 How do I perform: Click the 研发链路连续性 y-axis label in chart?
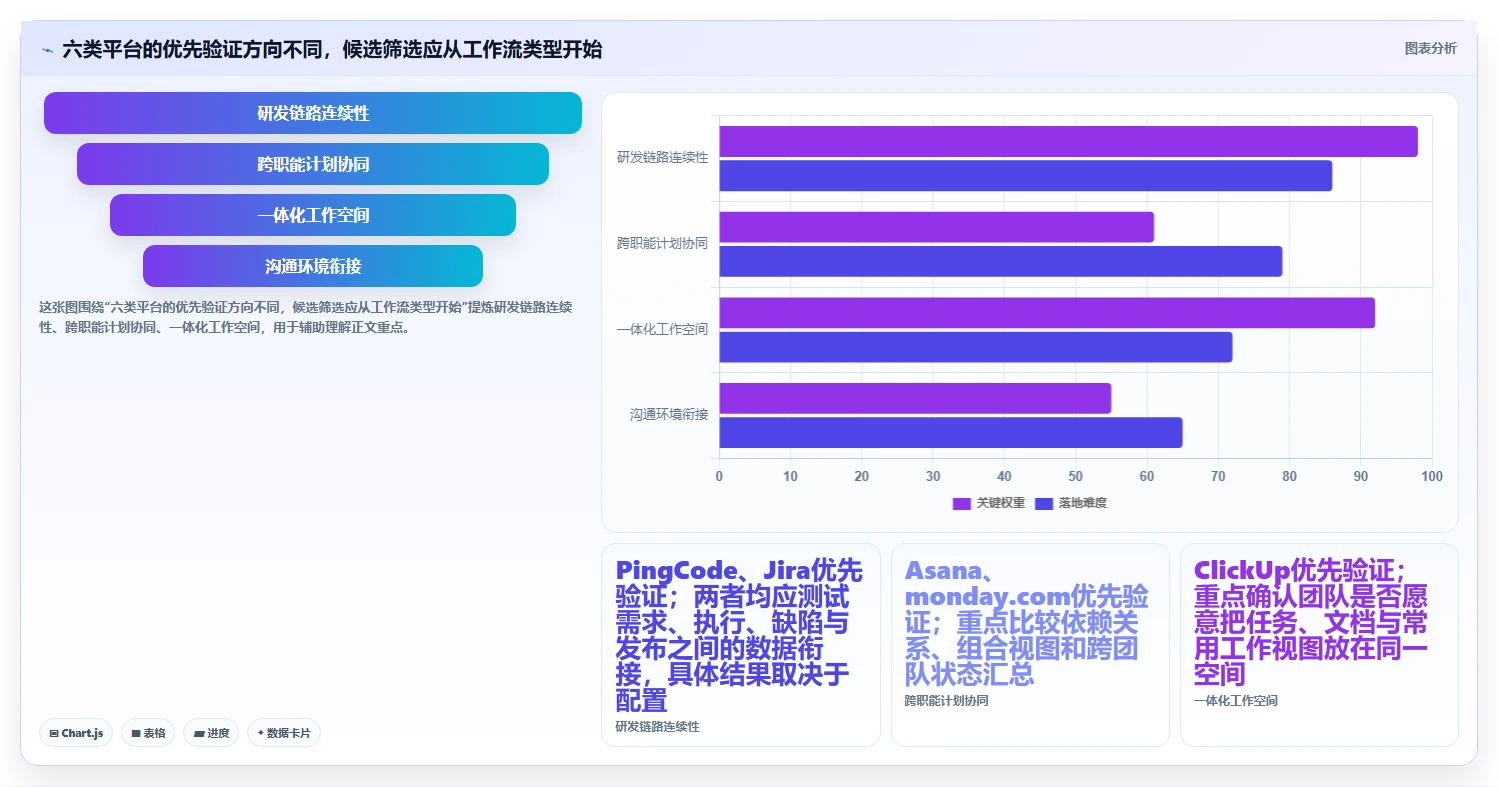click(x=662, y=158)
